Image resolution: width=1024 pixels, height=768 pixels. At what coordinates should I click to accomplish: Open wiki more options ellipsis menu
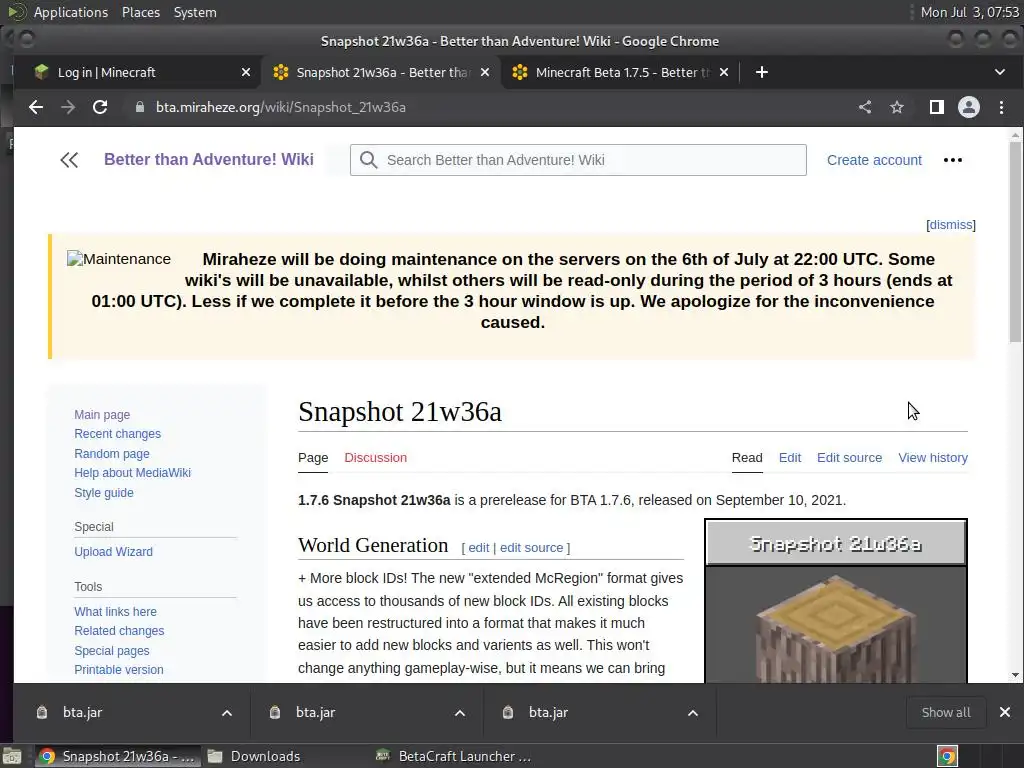[953, 160]
